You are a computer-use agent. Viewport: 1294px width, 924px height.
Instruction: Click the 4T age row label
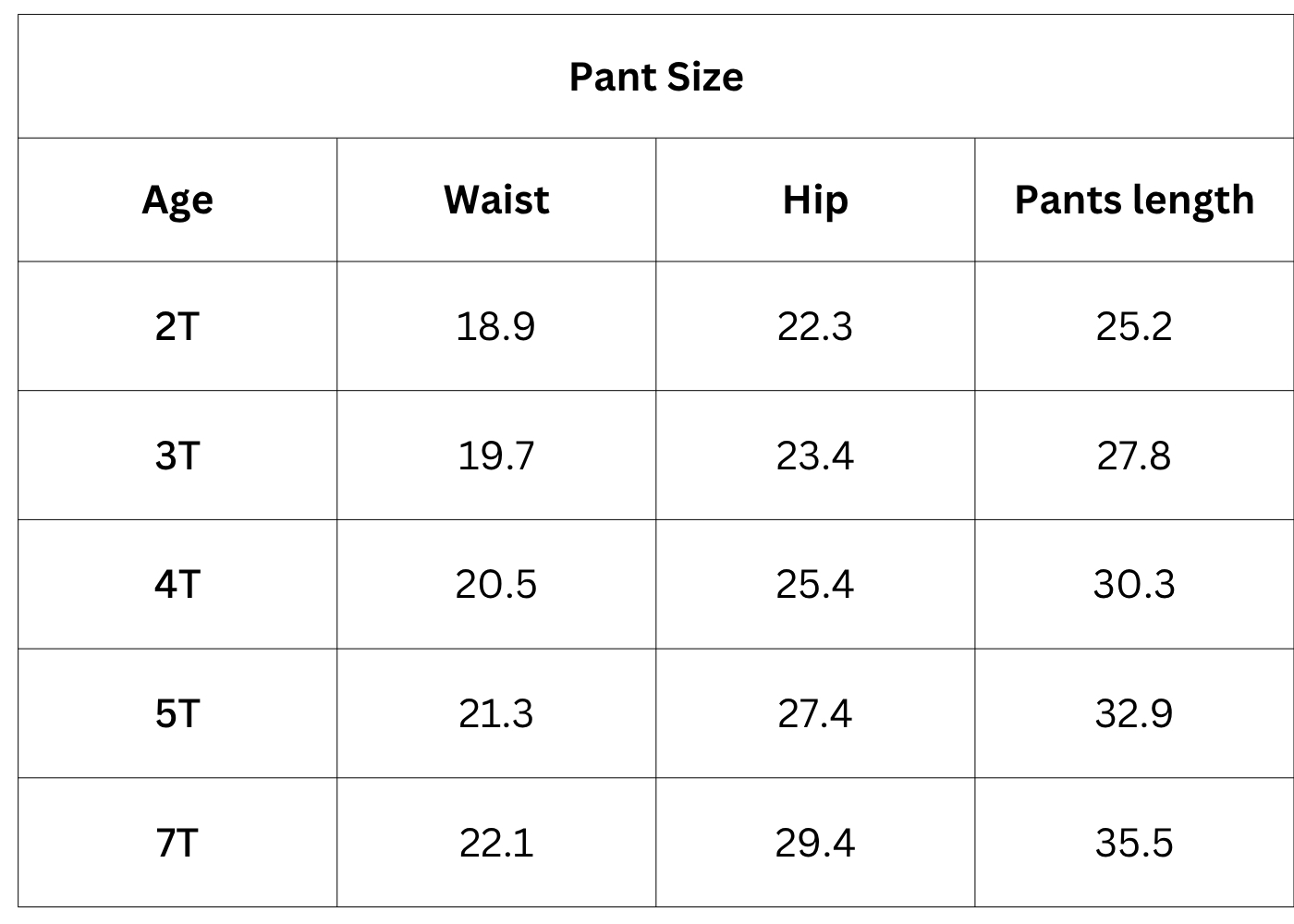[177, 584]
